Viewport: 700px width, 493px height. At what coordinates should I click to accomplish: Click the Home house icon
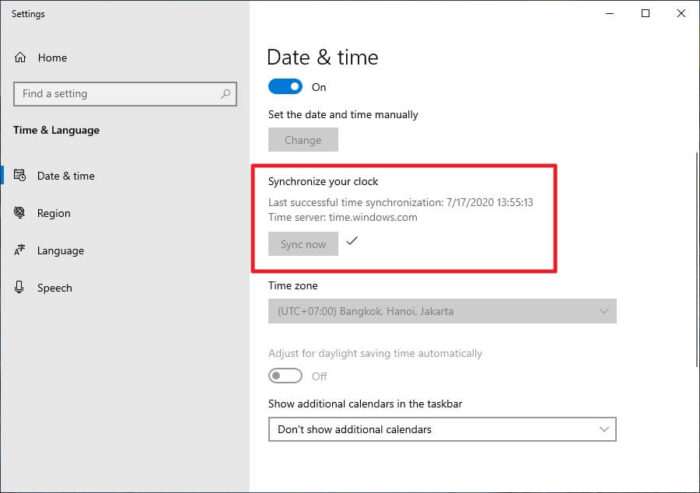click(20, 58)
